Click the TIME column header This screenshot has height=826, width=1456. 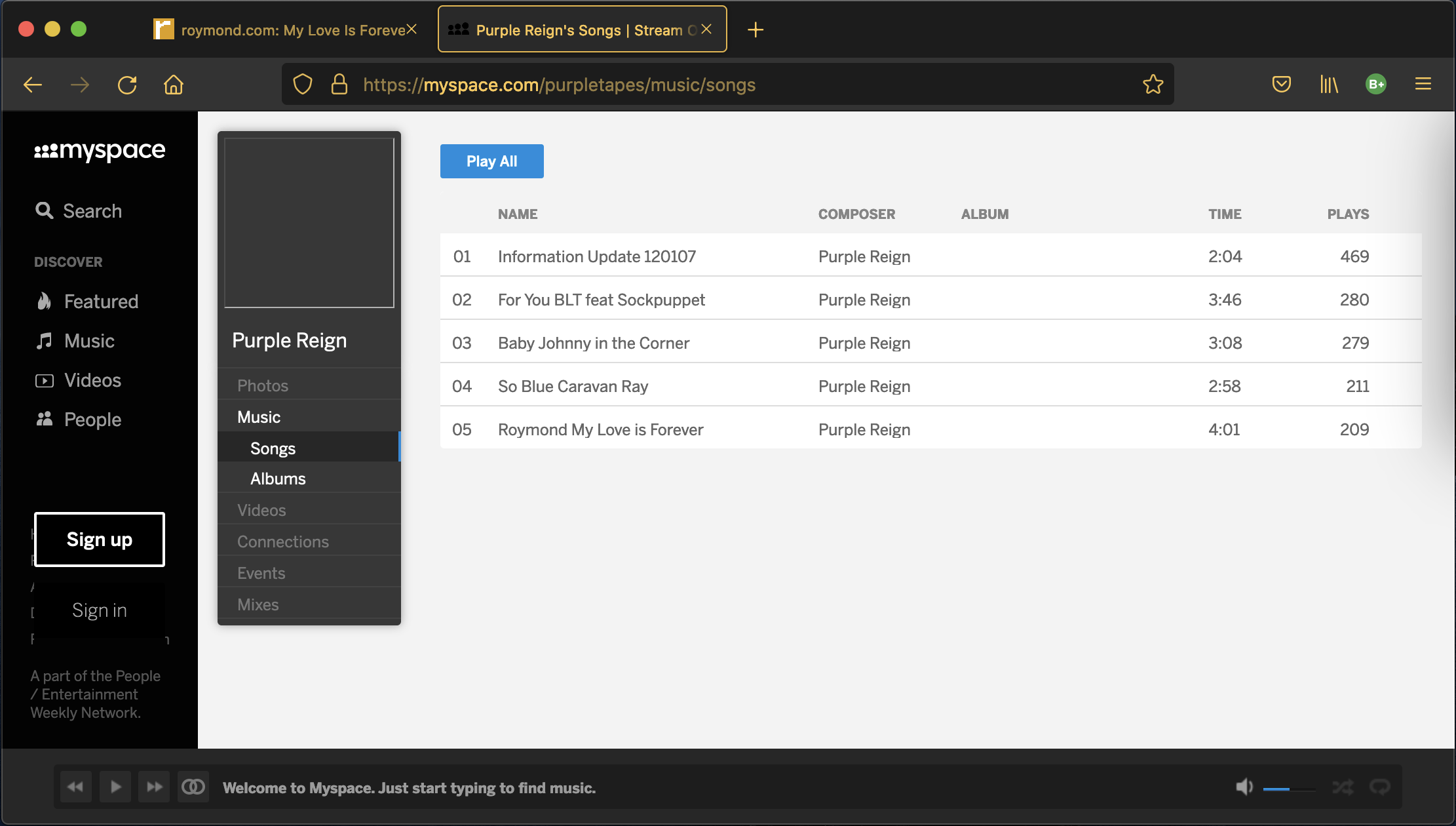pos(1225,214)
